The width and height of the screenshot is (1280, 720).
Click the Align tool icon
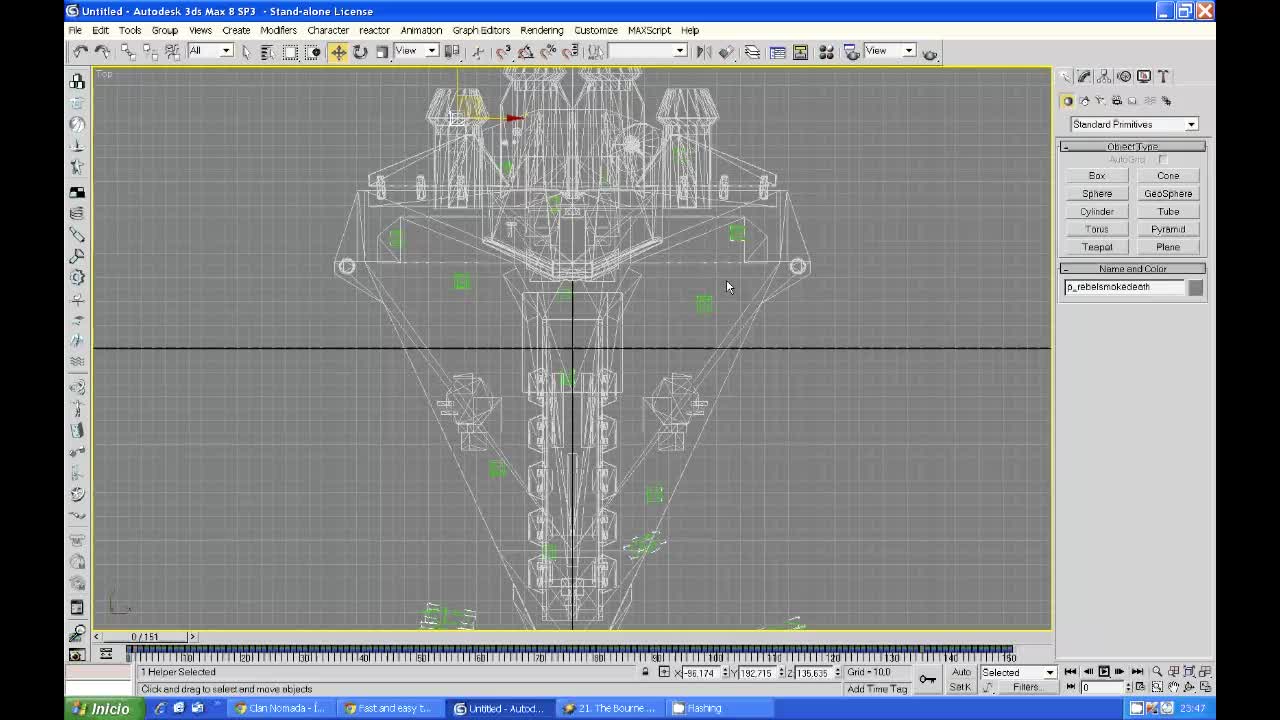(727, 52)
